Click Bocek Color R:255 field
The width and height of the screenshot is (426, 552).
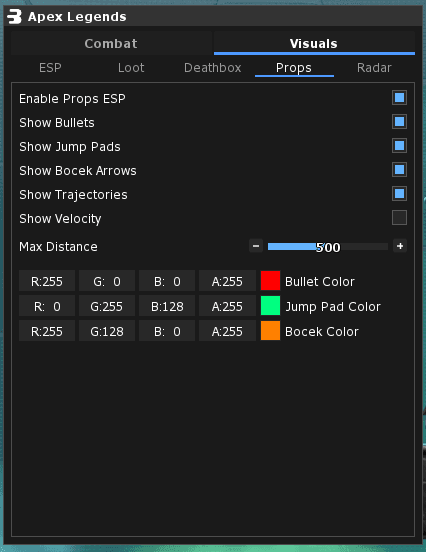point(47,331)
